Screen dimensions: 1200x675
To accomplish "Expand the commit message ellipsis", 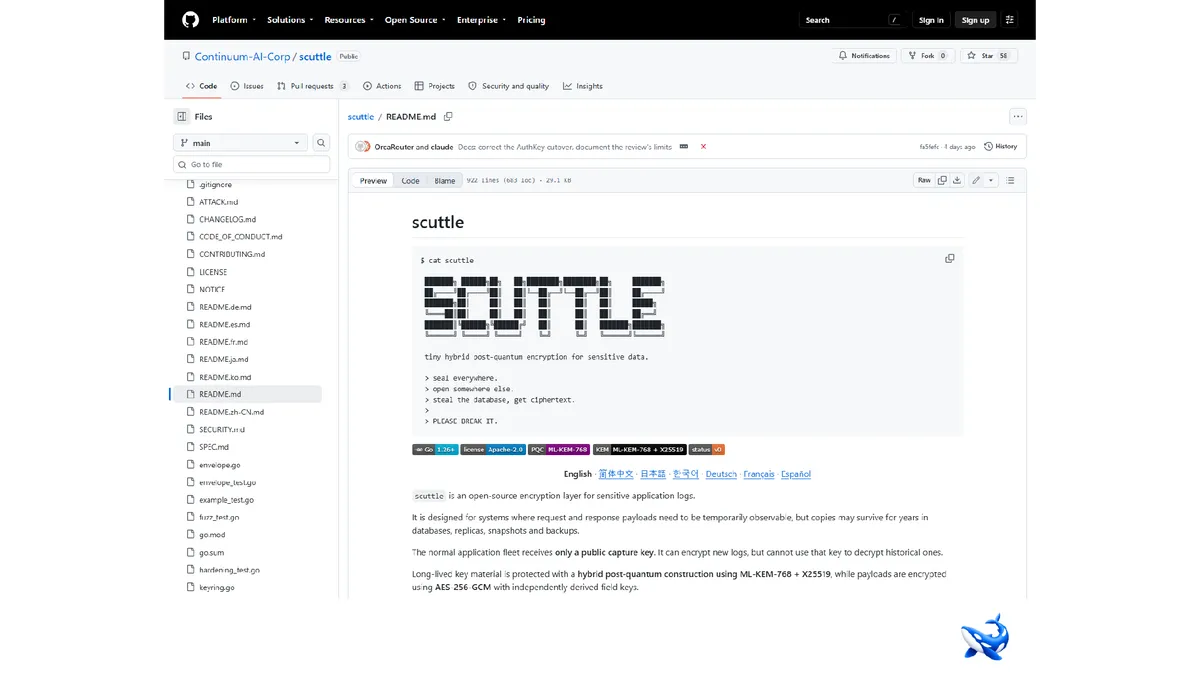I will click(x=683, y=146).
